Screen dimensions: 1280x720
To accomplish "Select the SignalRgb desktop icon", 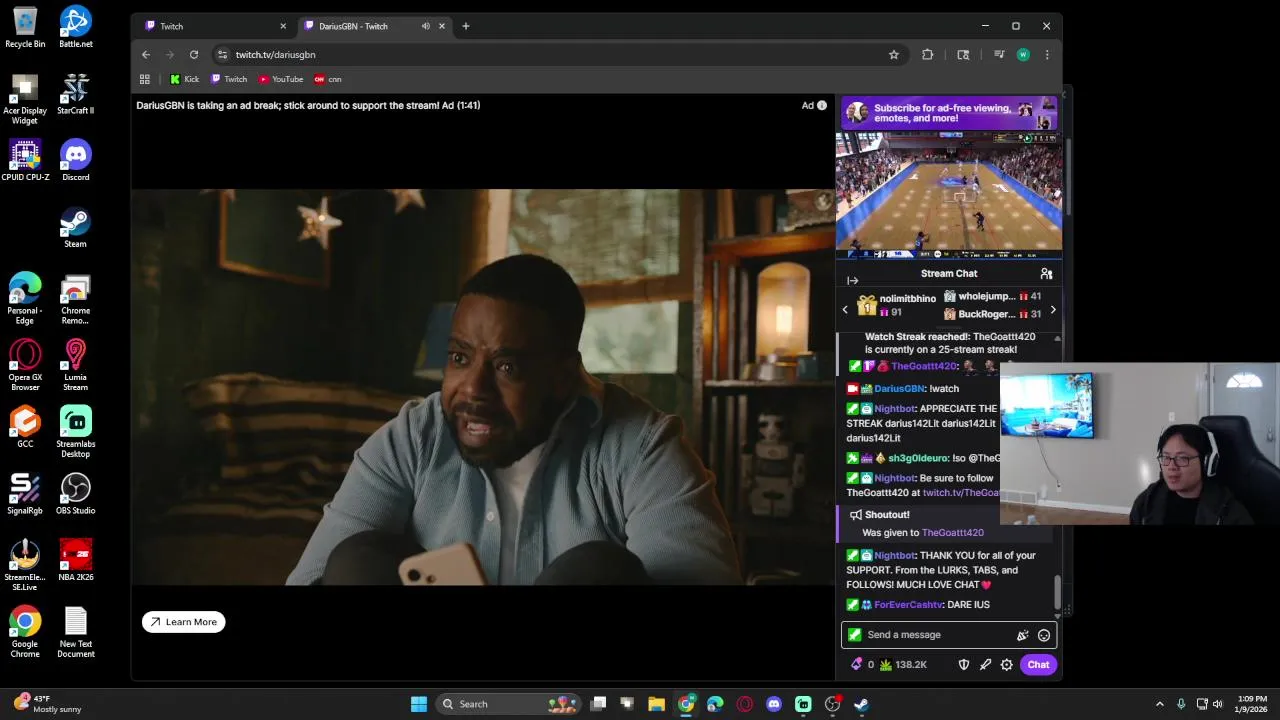I will pos(25,493).
